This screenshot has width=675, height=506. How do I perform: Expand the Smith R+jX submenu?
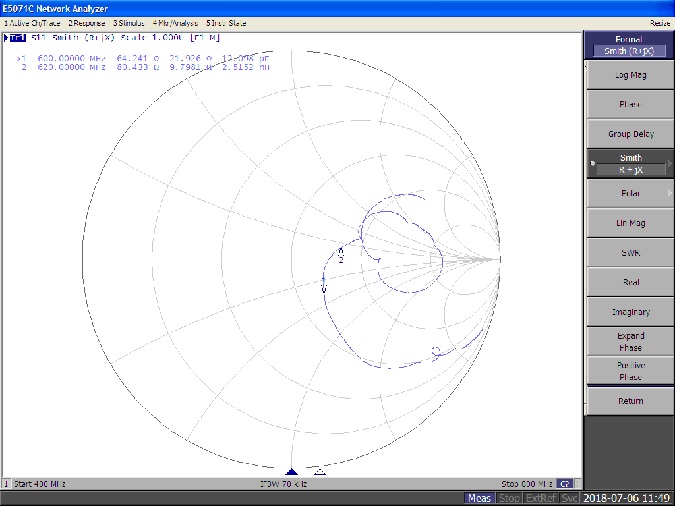tap(630, 164)
